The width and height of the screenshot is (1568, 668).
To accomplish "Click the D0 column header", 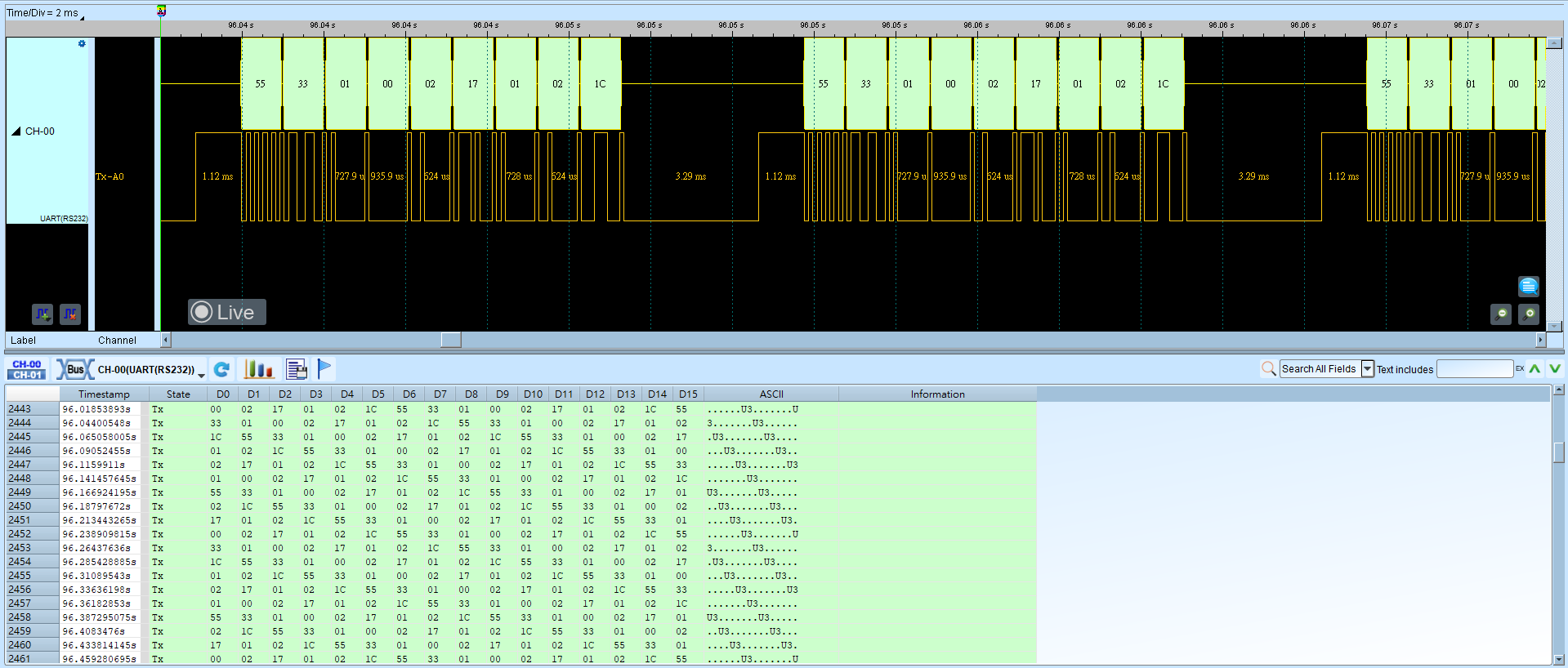I will [223, 394].
